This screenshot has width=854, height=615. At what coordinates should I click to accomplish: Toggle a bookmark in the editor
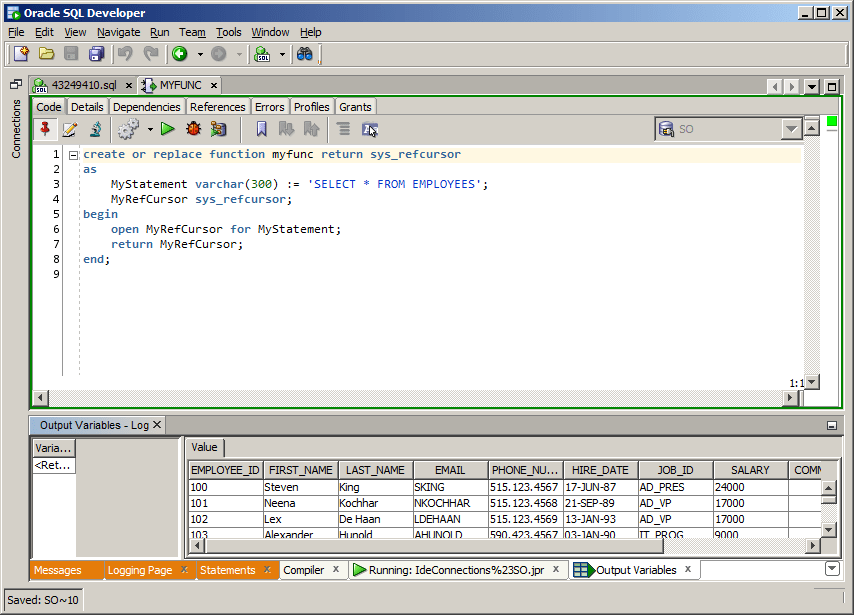[x=262, y=129]
